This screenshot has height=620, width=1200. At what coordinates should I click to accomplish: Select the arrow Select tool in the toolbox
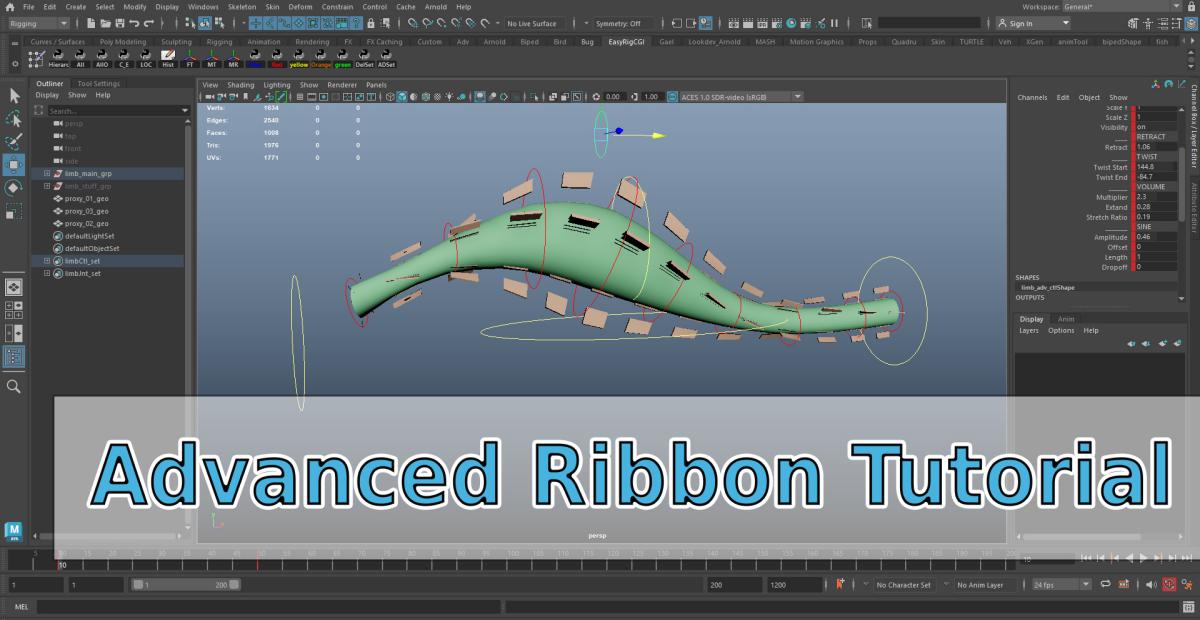[14, 96]
